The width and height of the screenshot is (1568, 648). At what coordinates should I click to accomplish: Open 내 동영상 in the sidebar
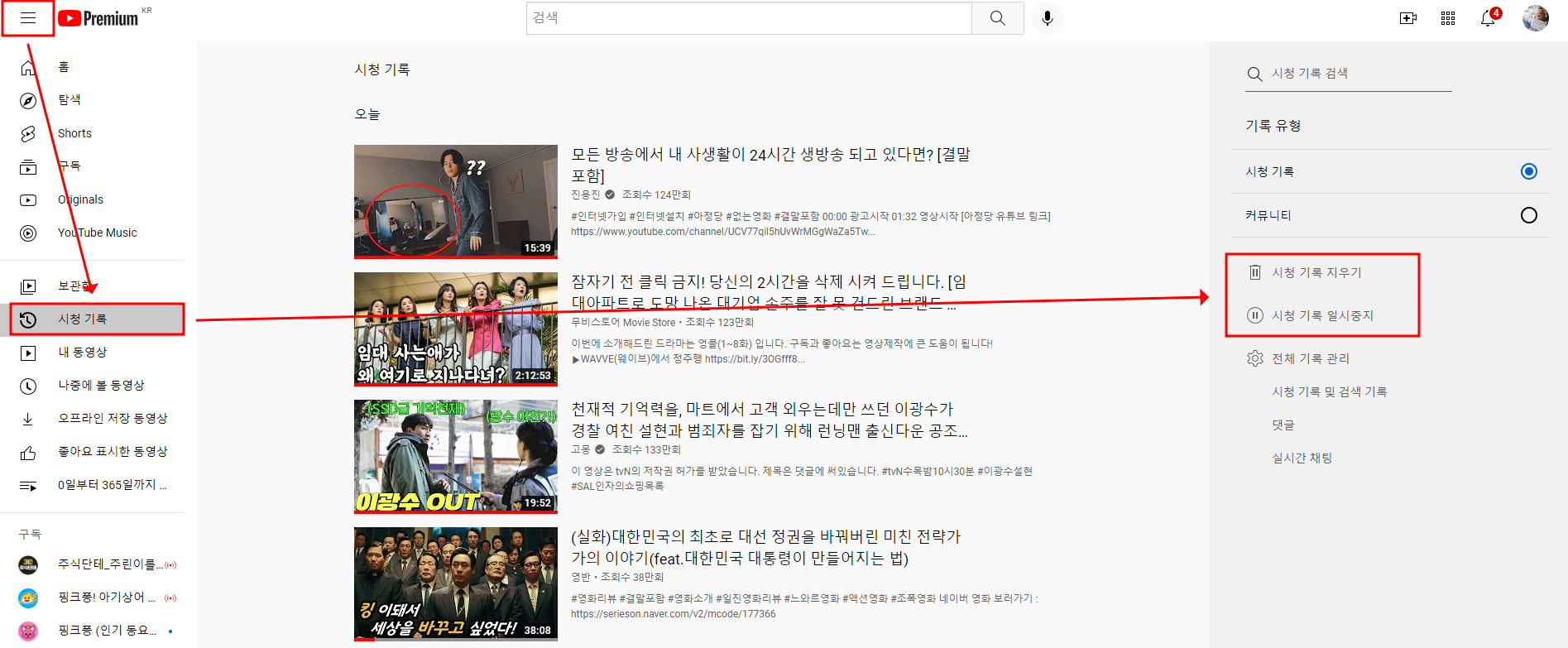[x=82, y=352]
